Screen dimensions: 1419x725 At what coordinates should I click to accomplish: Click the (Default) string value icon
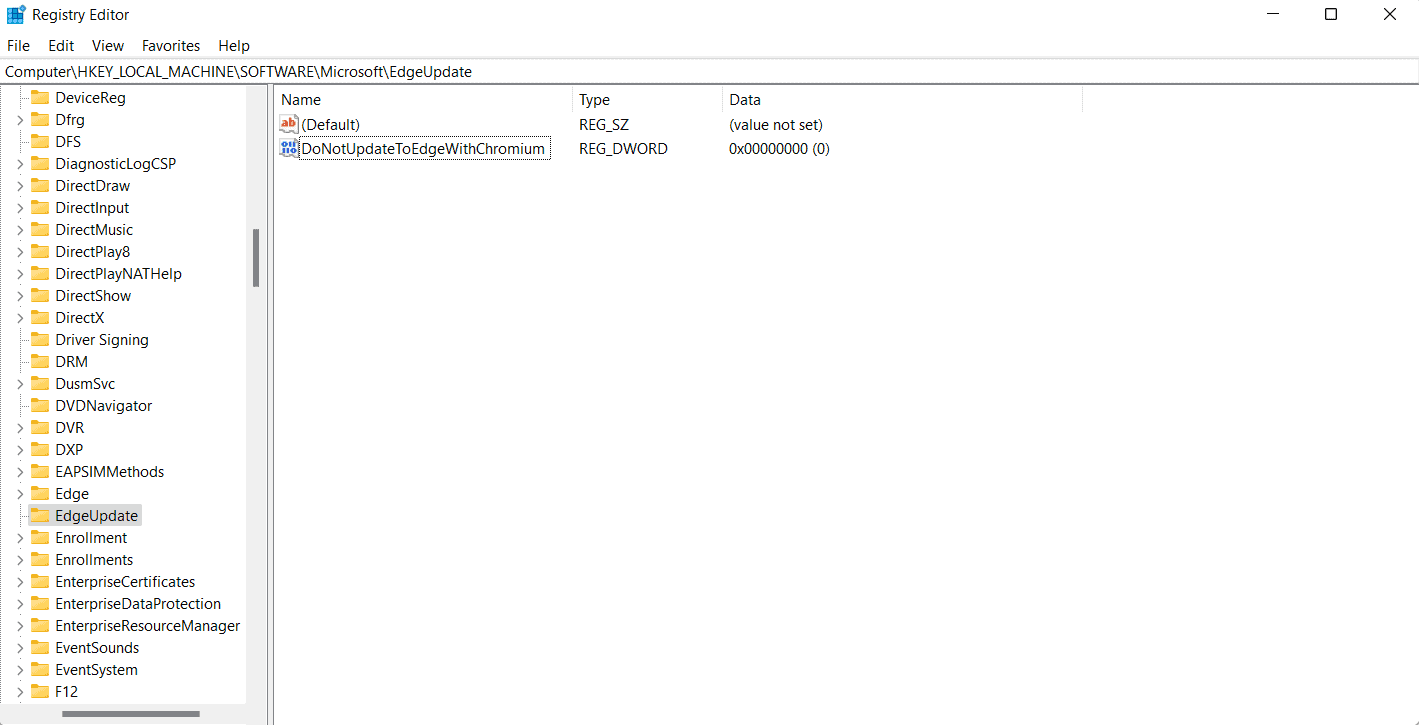pos(289,124)
